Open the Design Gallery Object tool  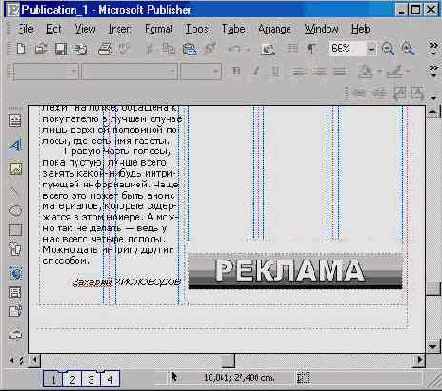(15, 334)
